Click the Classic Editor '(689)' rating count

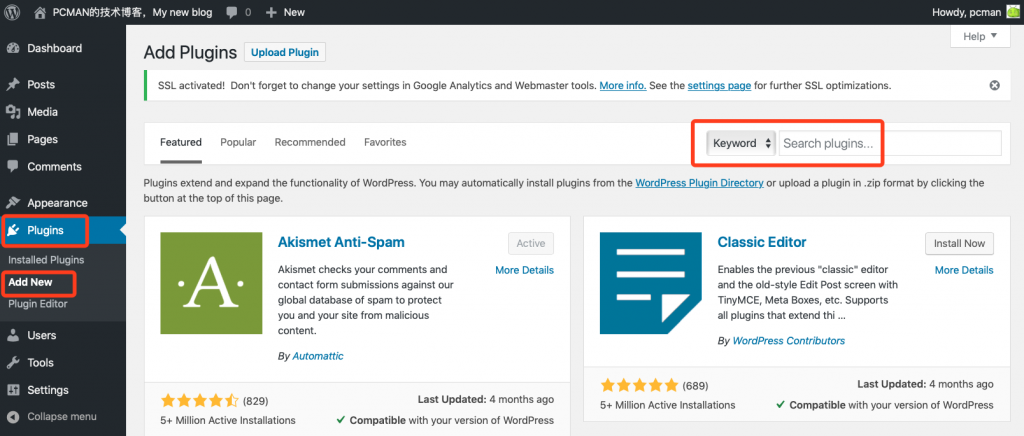(696, 386)
